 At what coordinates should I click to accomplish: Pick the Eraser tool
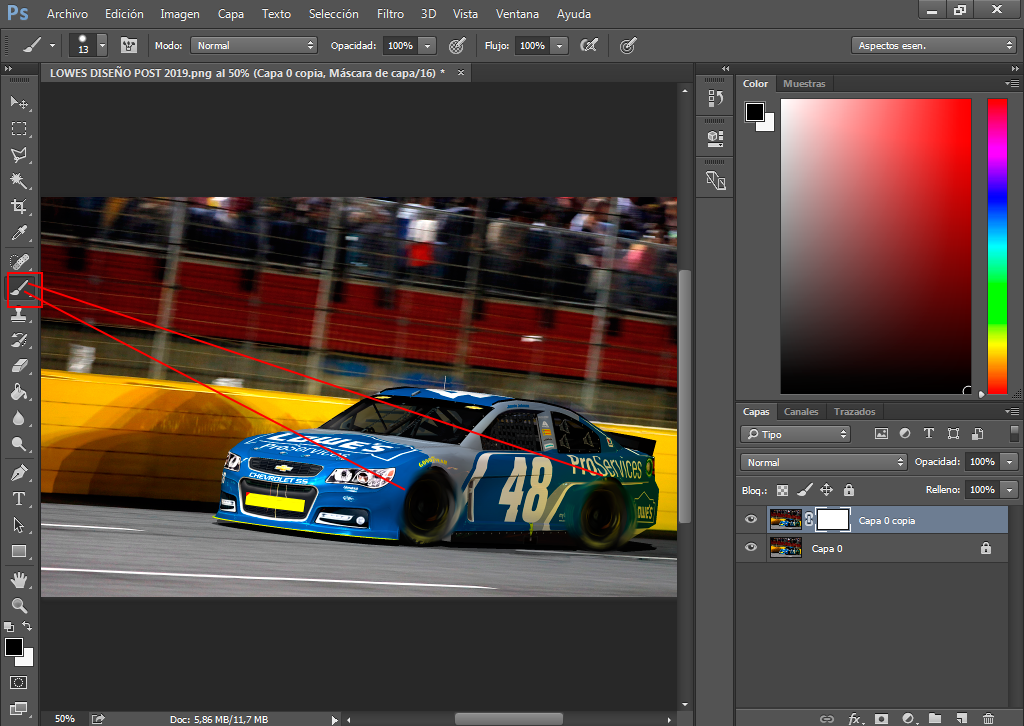19,366
